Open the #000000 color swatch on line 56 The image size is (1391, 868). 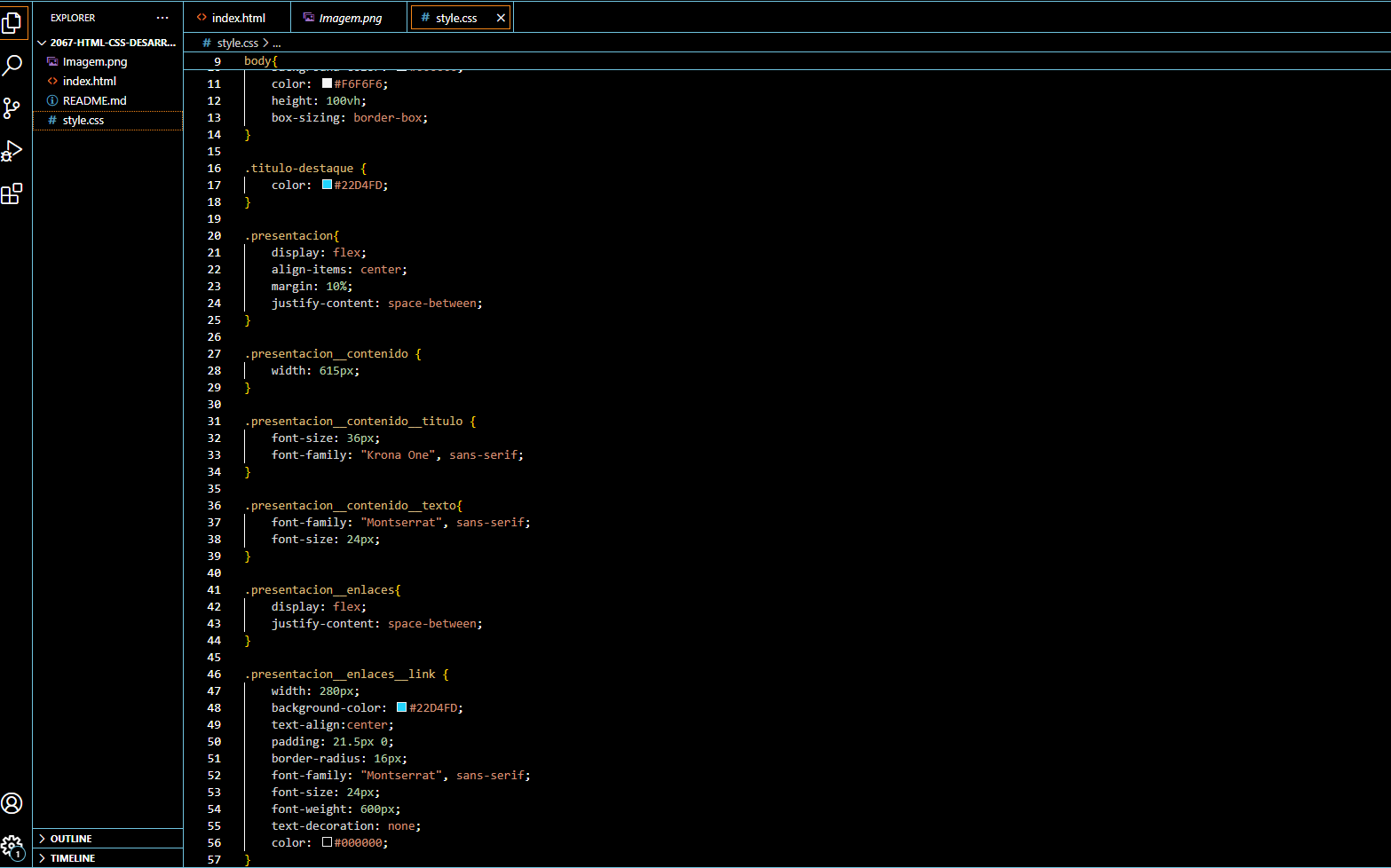(327, 842)
